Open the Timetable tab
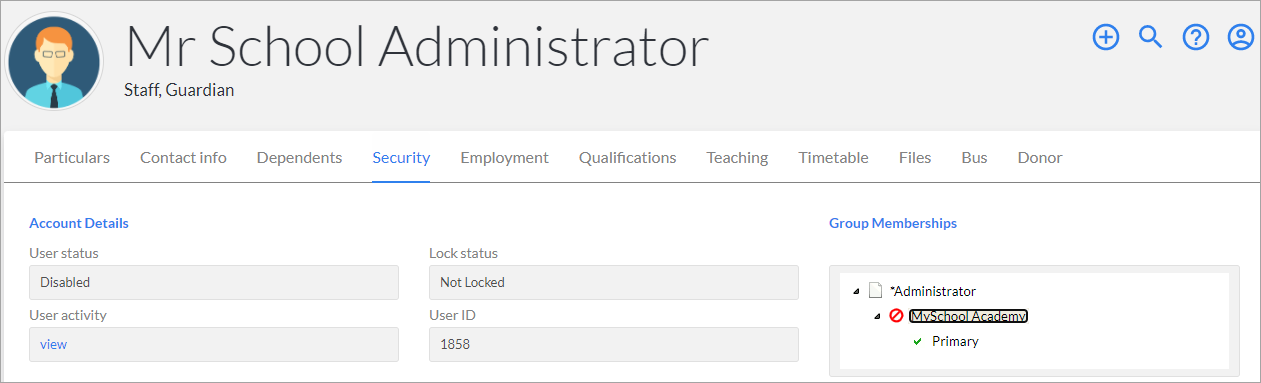This screenshot has height=383, width=1261. tap(833, 157)
